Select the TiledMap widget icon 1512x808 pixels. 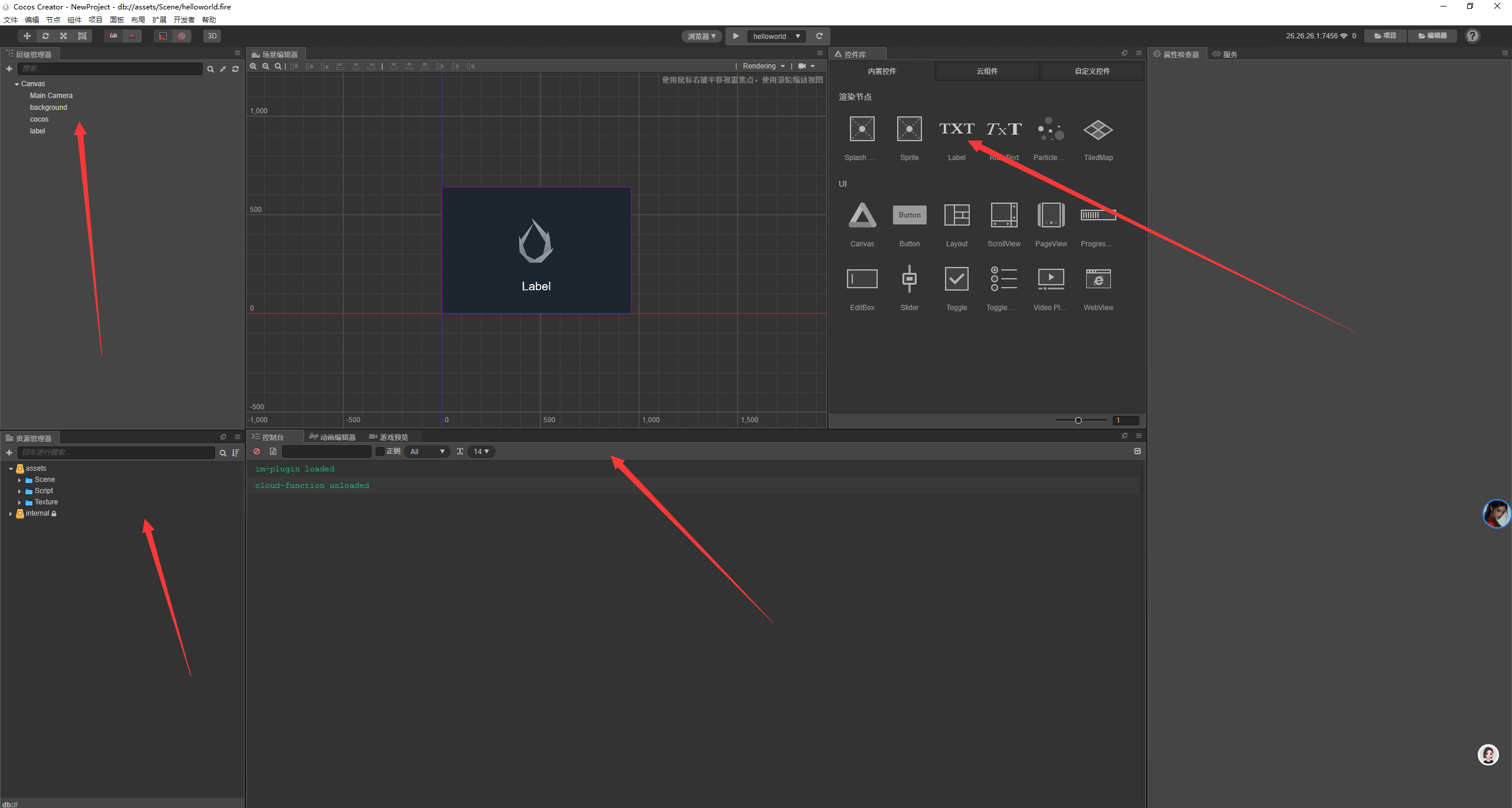1098,129
